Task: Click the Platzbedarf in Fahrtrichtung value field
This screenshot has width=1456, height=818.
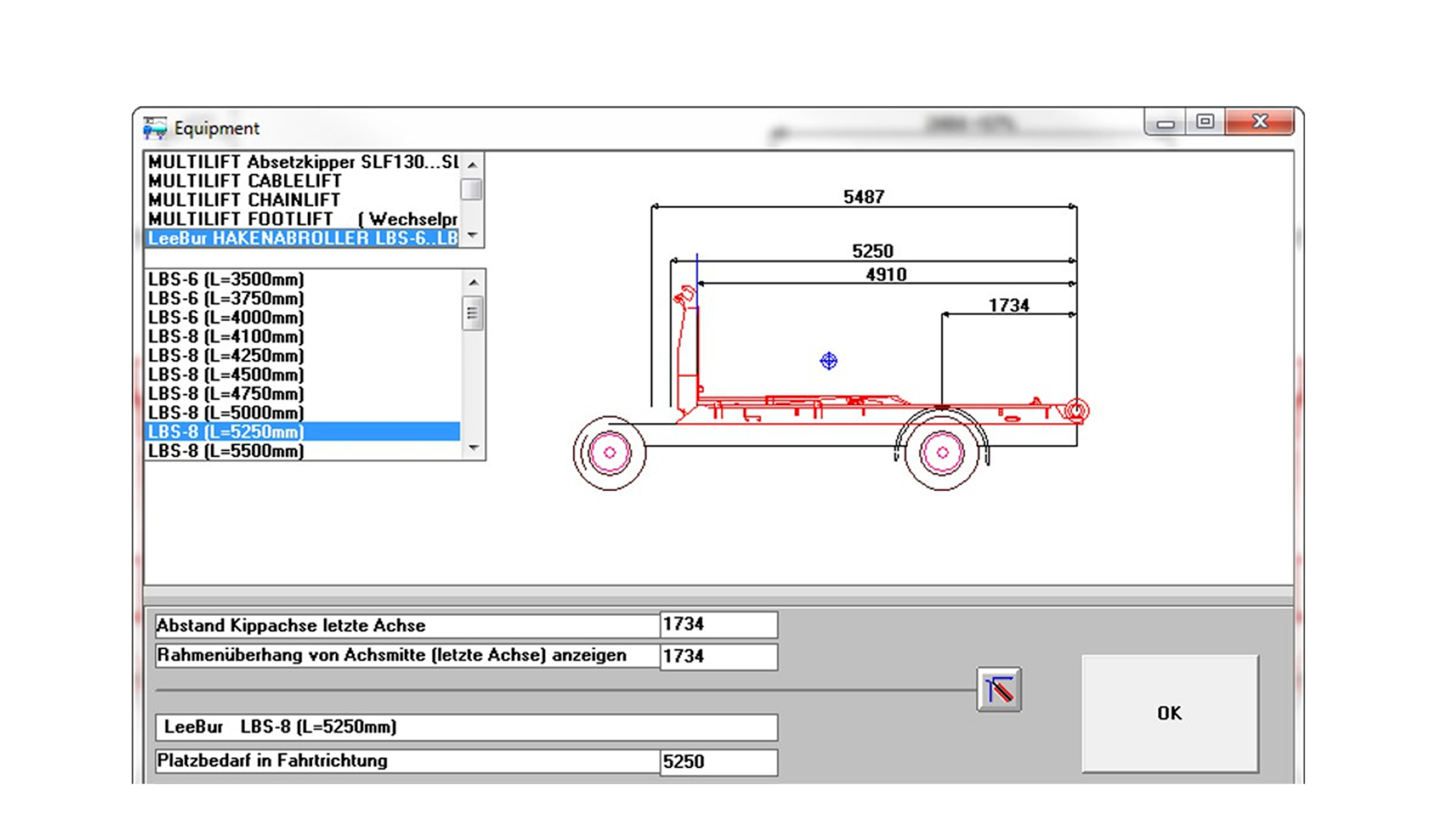Action: (717, 761)
